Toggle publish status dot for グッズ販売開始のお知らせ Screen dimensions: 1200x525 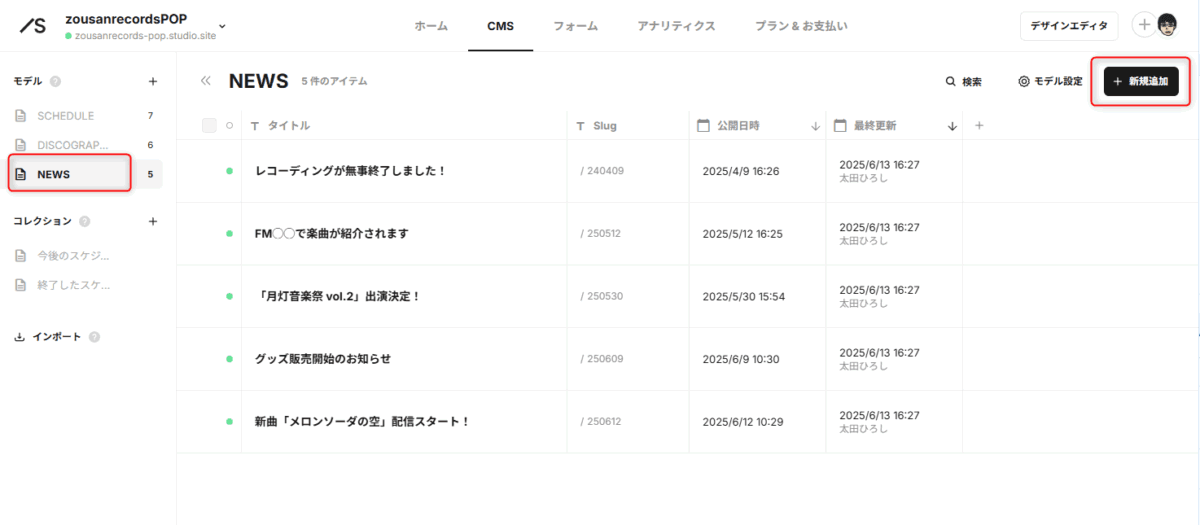click(x=229, y=358)
